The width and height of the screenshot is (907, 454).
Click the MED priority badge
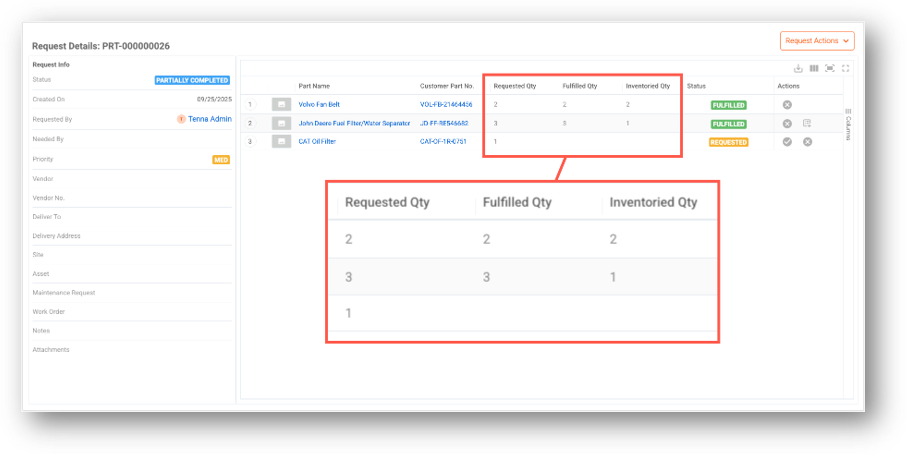pyautogui.click(x=221, y=160)
